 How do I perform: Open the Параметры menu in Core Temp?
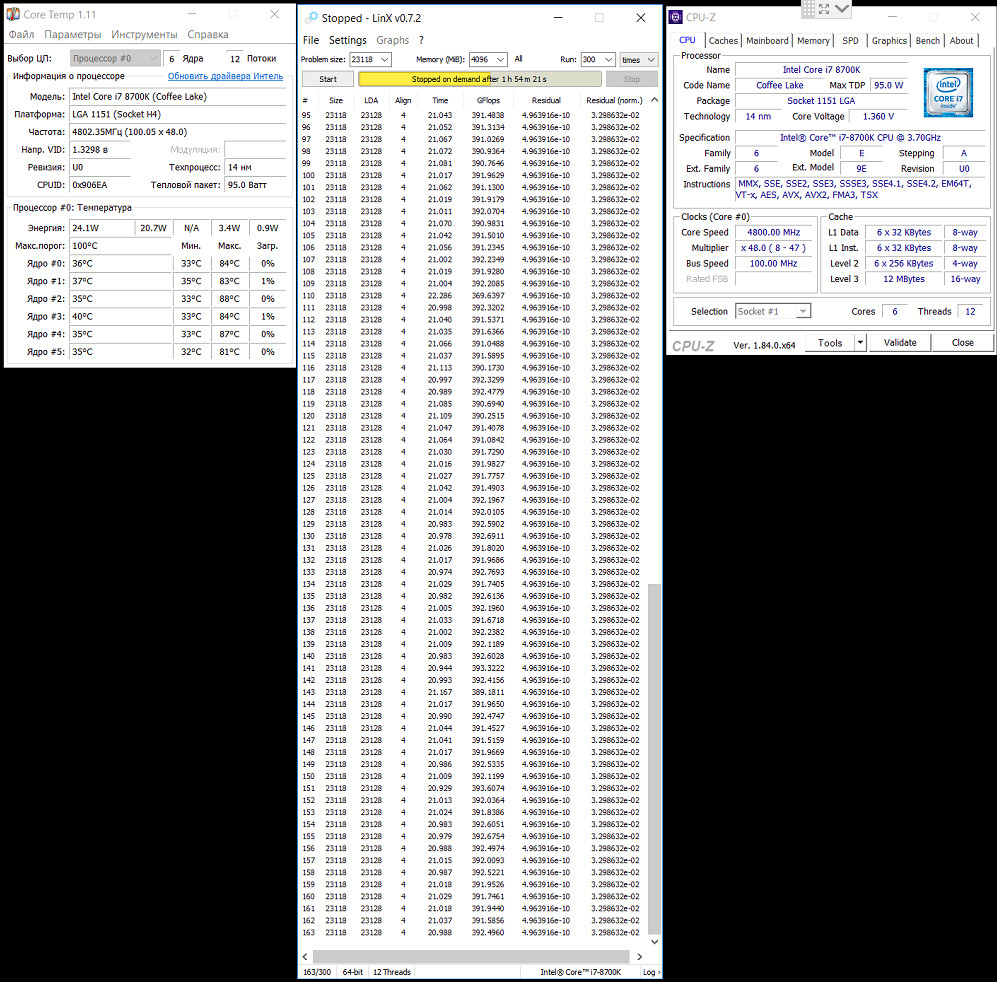(72, 34)
